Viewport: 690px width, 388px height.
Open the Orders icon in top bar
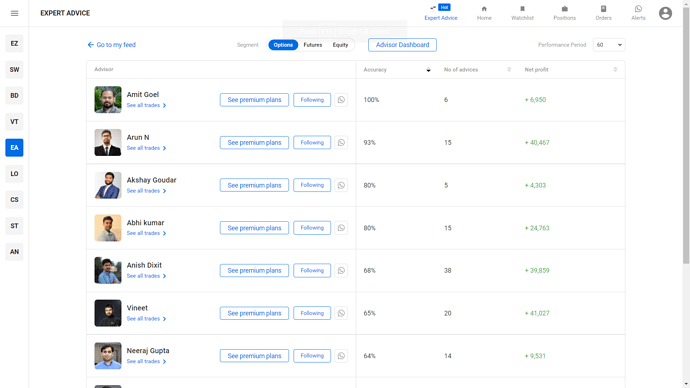pos(603,9)
